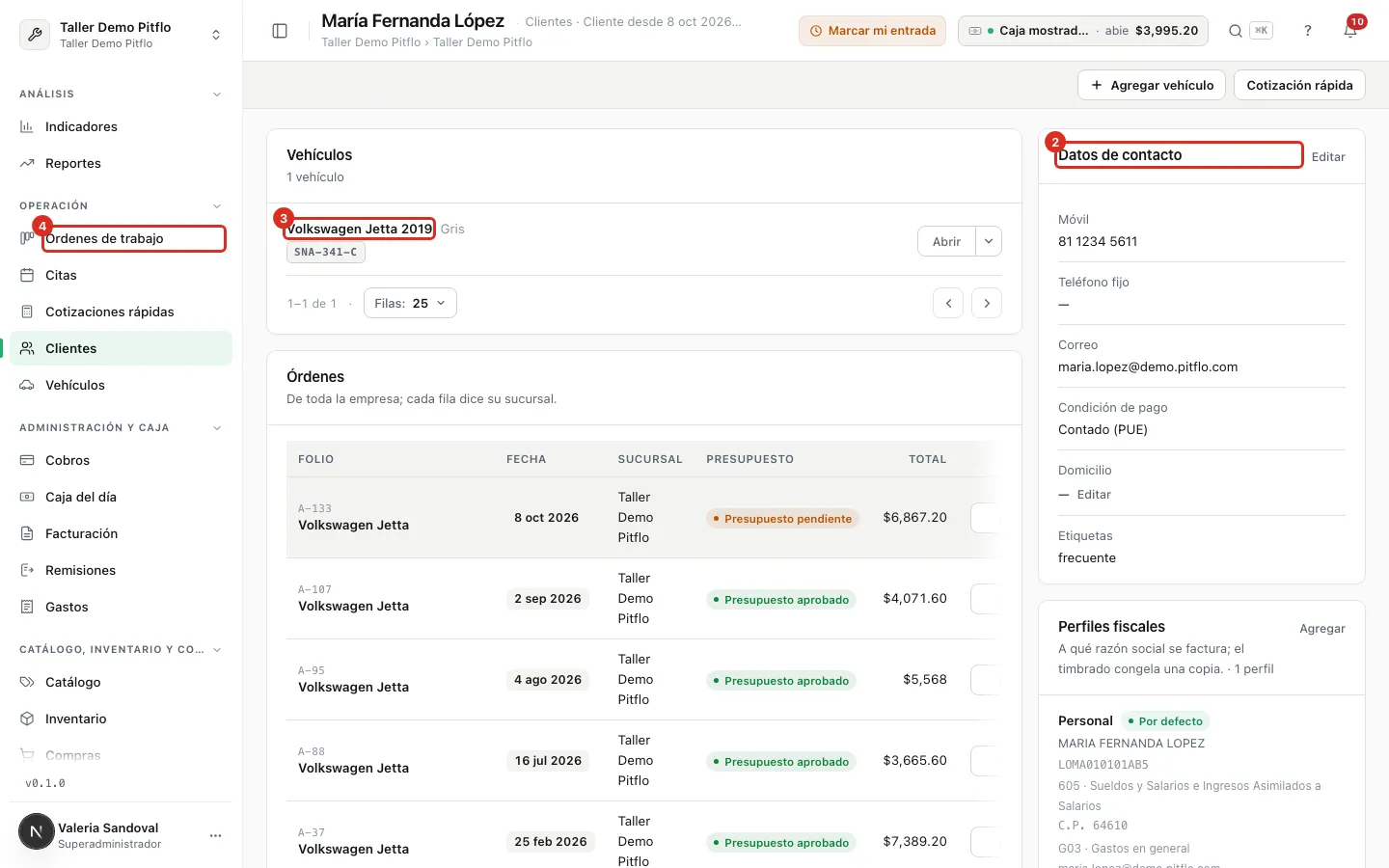Click the Caja del día cash icon
The height and width of the screenshot is (868, 1389).
27,497
